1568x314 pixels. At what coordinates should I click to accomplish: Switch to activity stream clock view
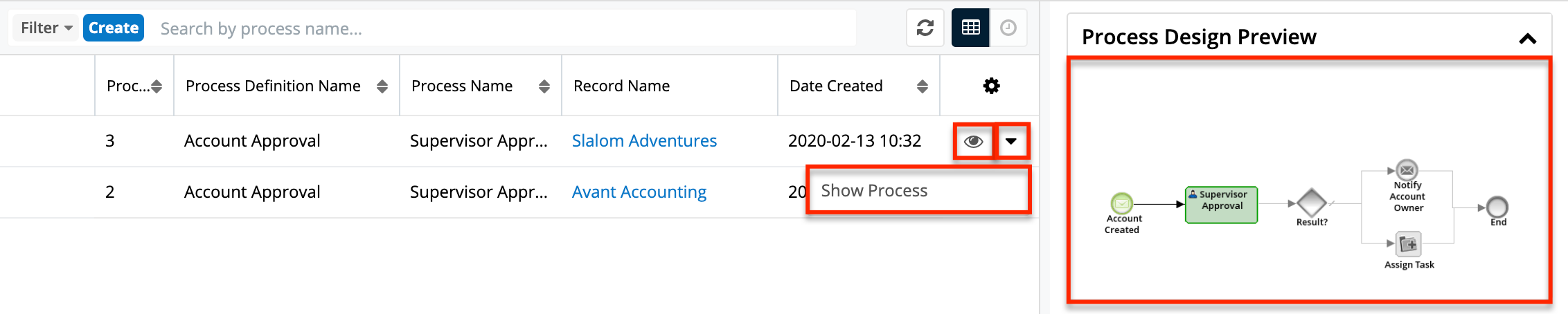click(x=1008, y=28)
